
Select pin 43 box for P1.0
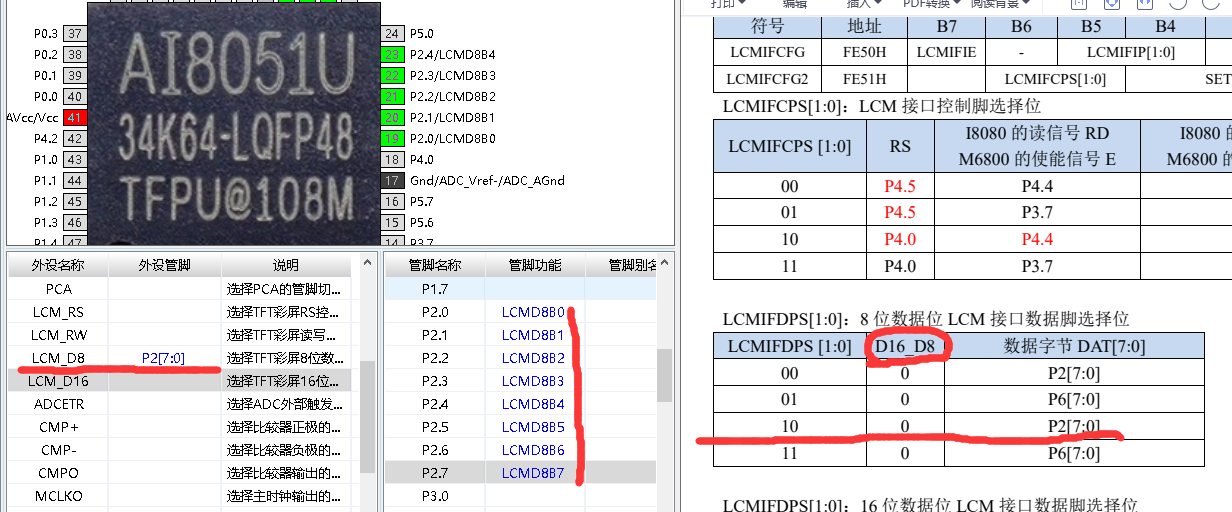pyautogui.click(x=74, y=160)
